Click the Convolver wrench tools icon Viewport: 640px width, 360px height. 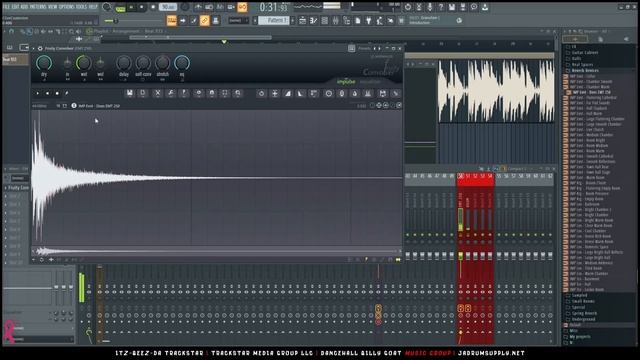coord(171,93)
